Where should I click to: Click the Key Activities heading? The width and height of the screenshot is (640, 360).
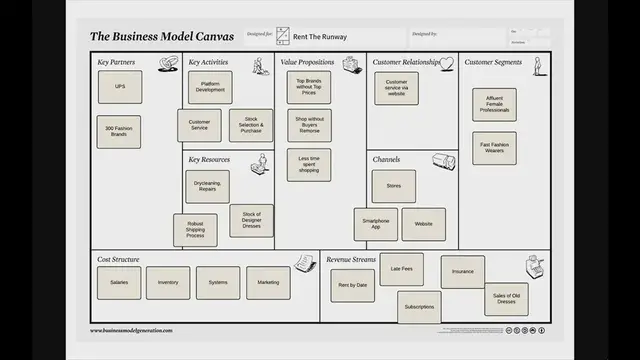(x=208, y=62)
